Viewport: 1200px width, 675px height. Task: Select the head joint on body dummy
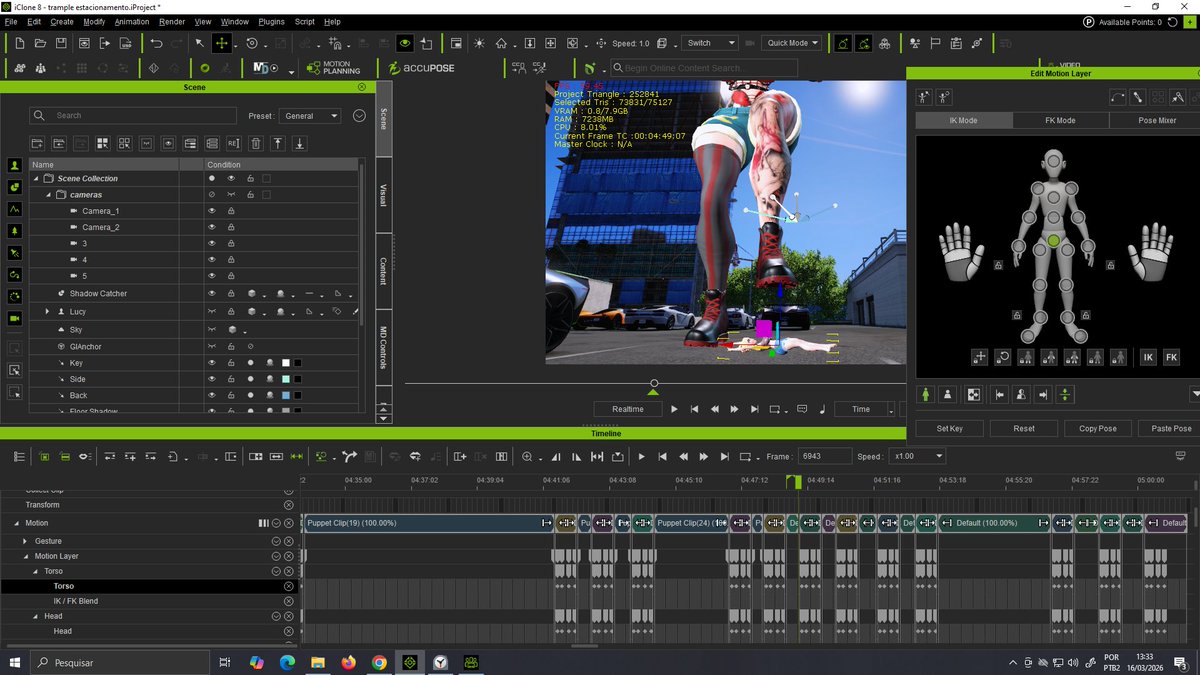click(1053, 160)
